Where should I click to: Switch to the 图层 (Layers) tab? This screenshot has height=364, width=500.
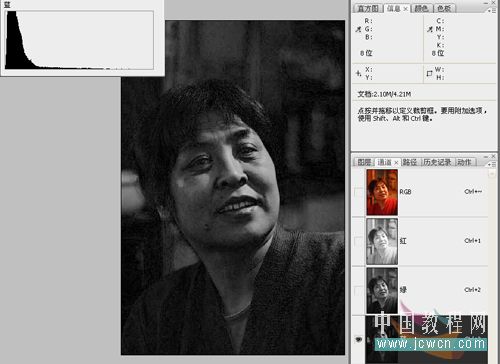click(364, 162)
